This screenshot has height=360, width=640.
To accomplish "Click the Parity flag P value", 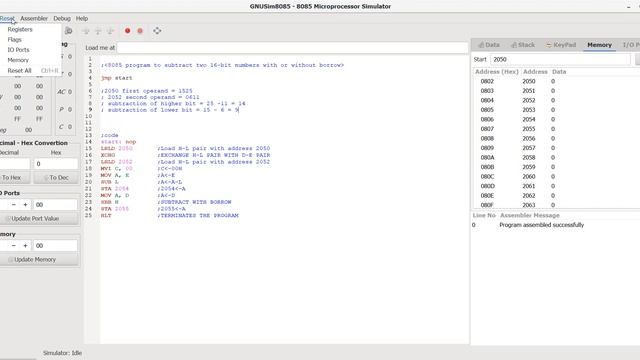I will click(x=70, y=109).
